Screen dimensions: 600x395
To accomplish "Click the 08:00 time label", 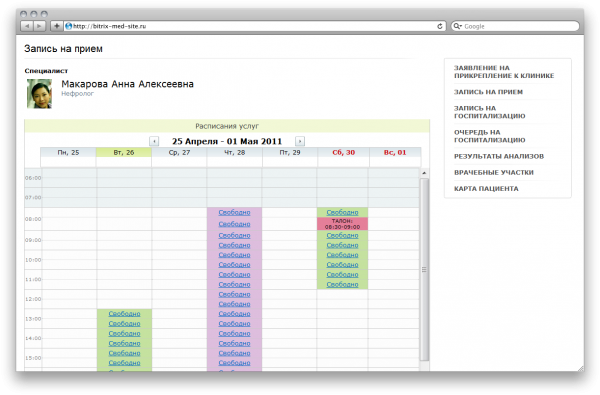I will point(33,219).
